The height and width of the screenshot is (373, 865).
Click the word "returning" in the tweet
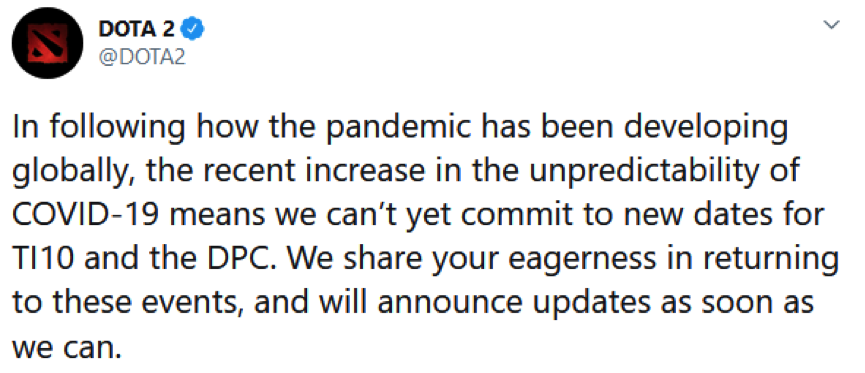[768, 259]
